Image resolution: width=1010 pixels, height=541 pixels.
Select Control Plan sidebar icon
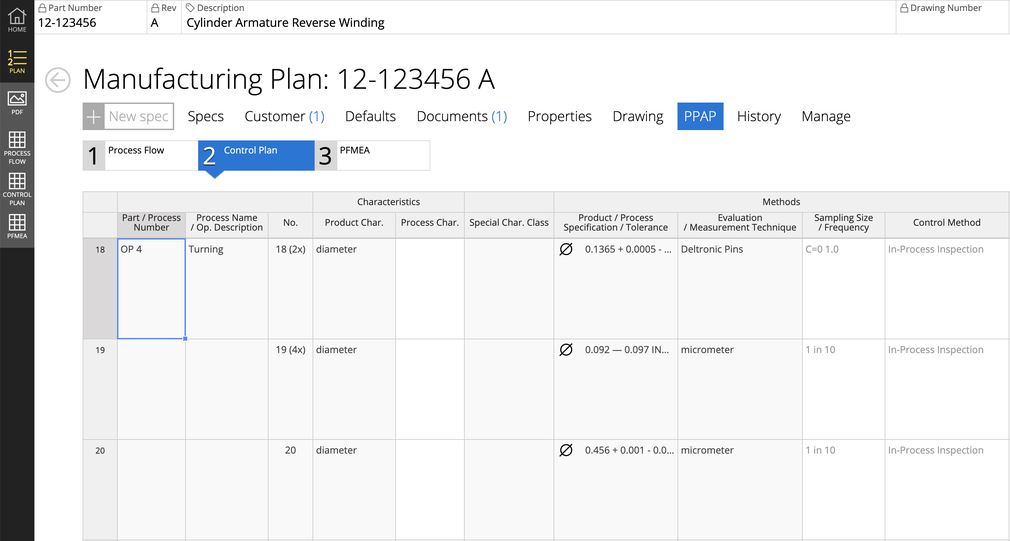pos(17,187)
